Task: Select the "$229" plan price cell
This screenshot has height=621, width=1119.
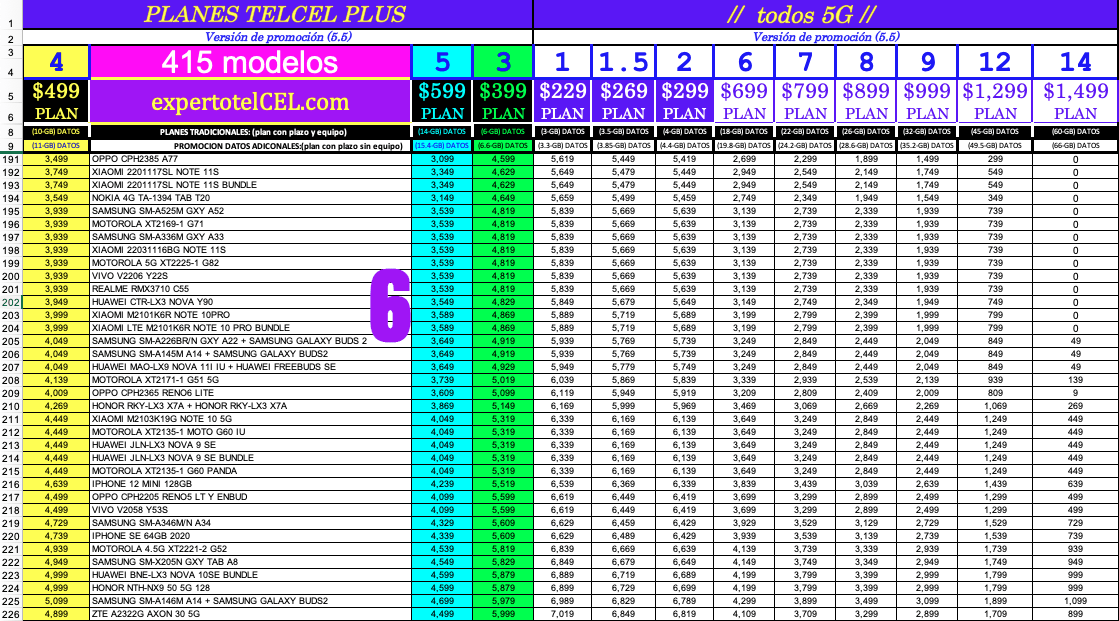Action: pyautogui.click(x=562, y=91)
